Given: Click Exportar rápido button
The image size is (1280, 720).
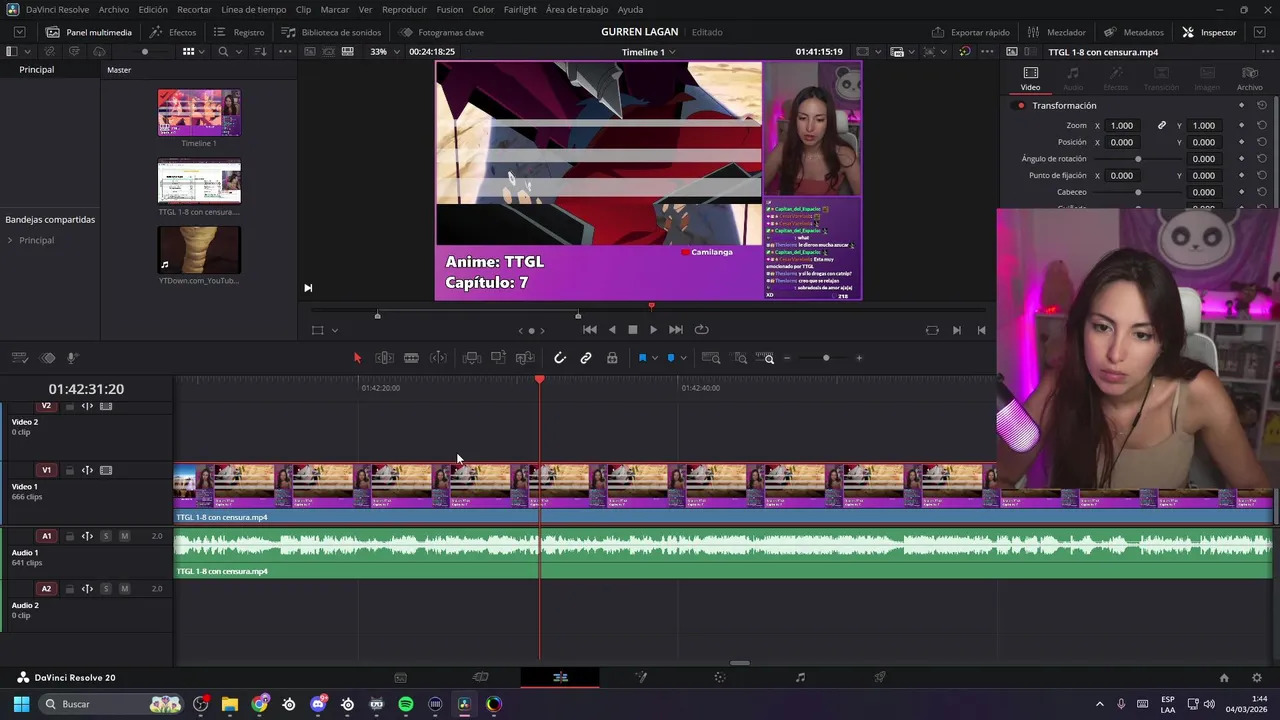Looking at the screenshot, I should click(x=970, y=32).
